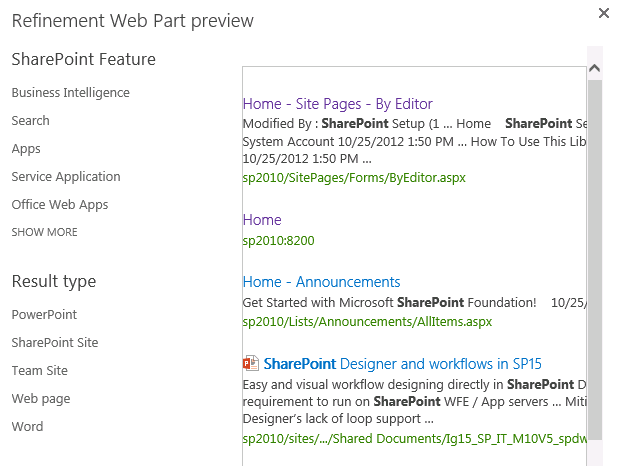Screen dimensions: 619x466
Task: Choose the Office Web Apps refiner
Action: pyautogui.click(x=60, y=205)
